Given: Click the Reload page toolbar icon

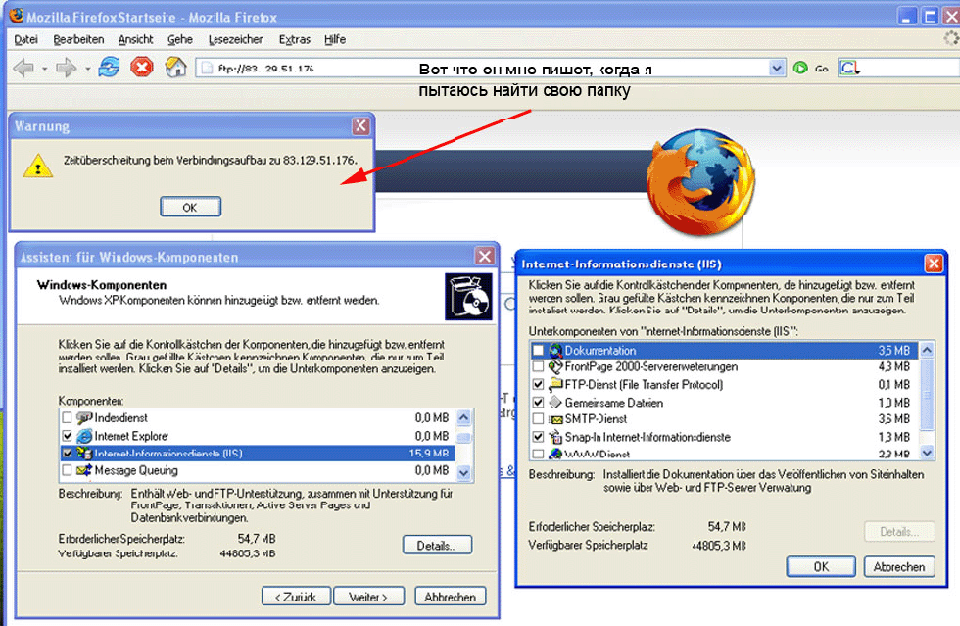Looking at the screenshot, I should 109,68.
